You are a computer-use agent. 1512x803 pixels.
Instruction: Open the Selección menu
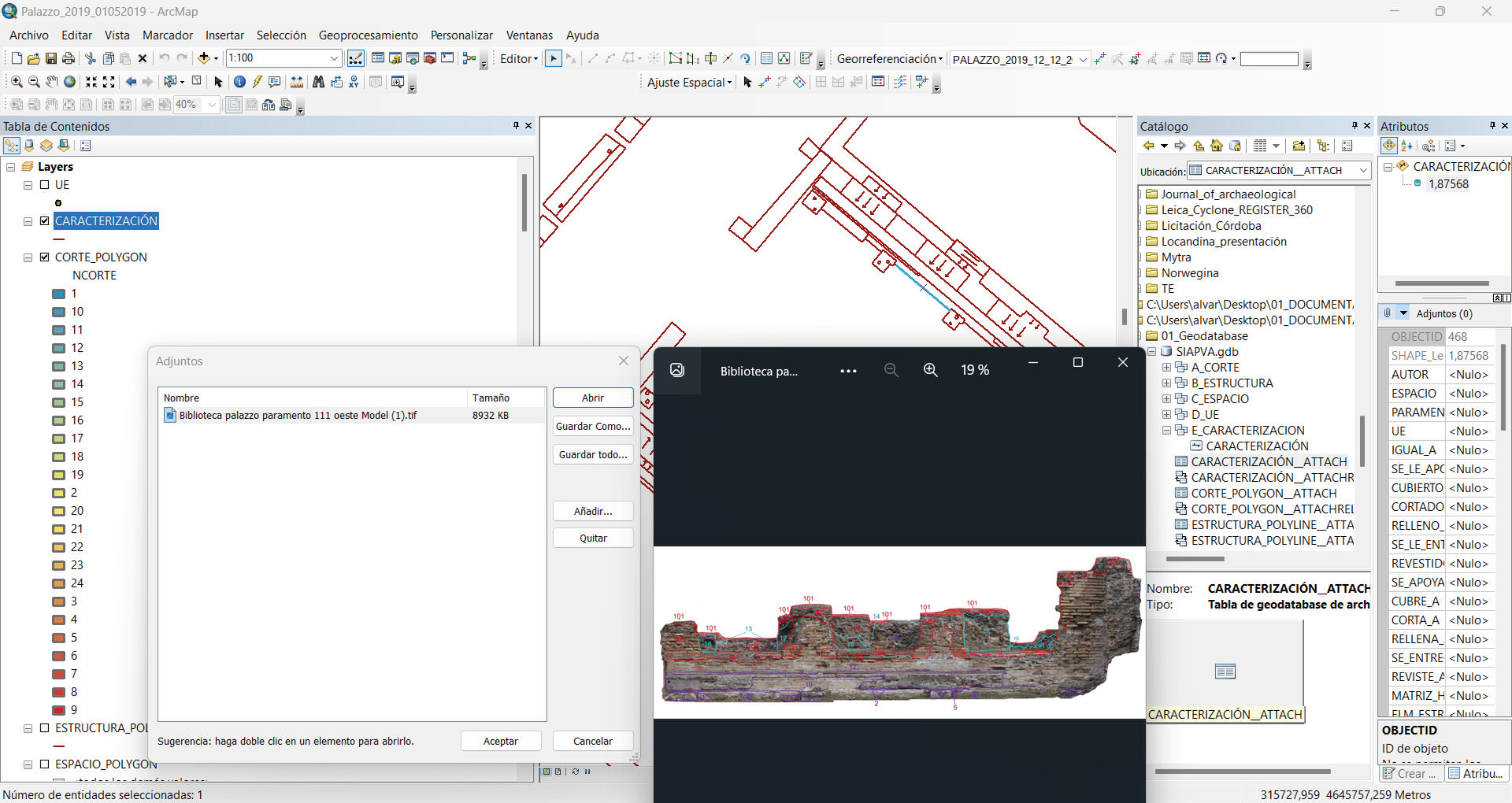click(x=281, y=35)
